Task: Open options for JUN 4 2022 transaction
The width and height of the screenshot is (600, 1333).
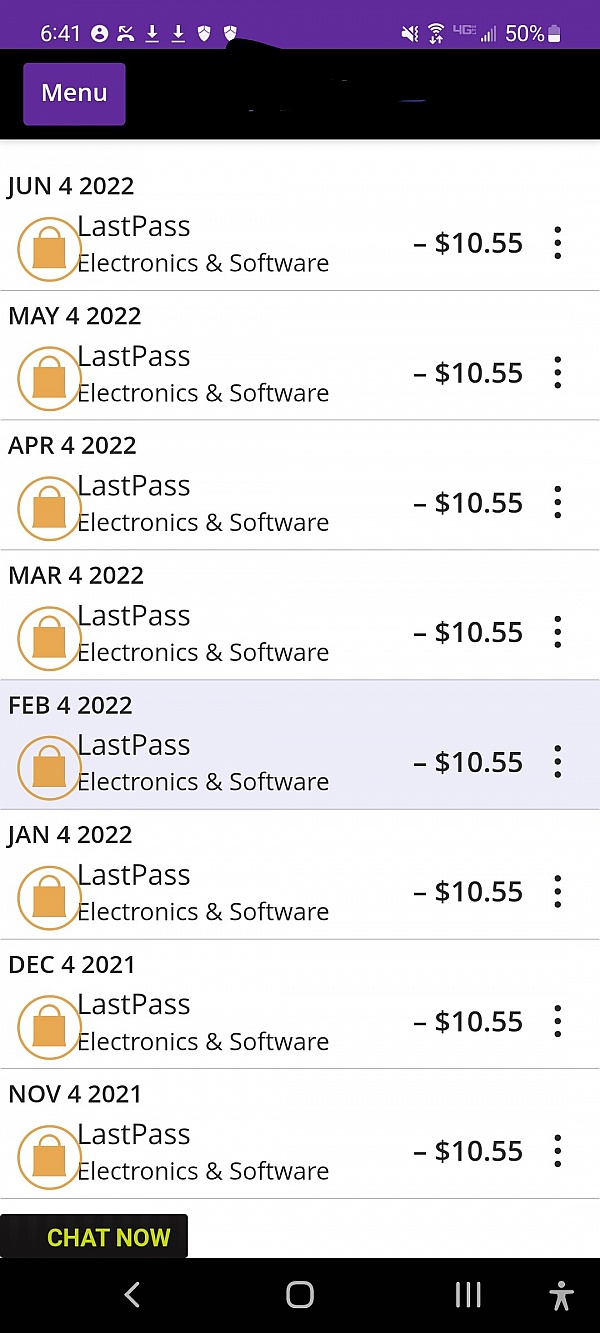Action: [x=558, y=243]
